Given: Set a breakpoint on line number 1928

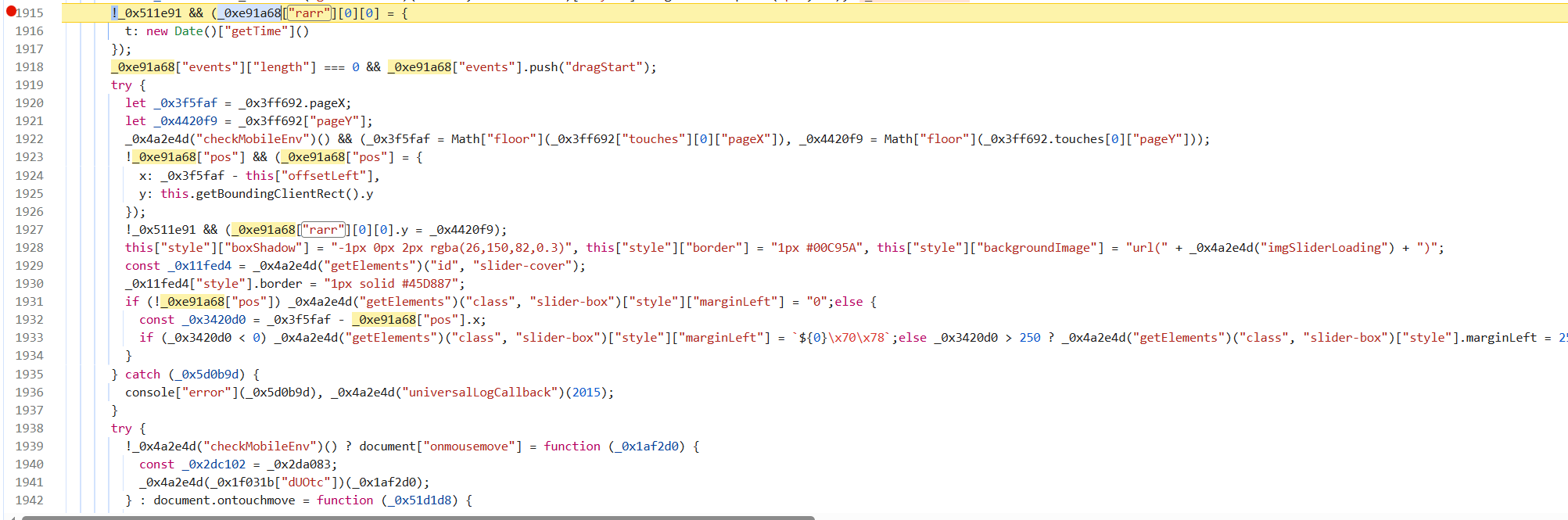Looking at the screenshot, I should click(x=30, y=248).
